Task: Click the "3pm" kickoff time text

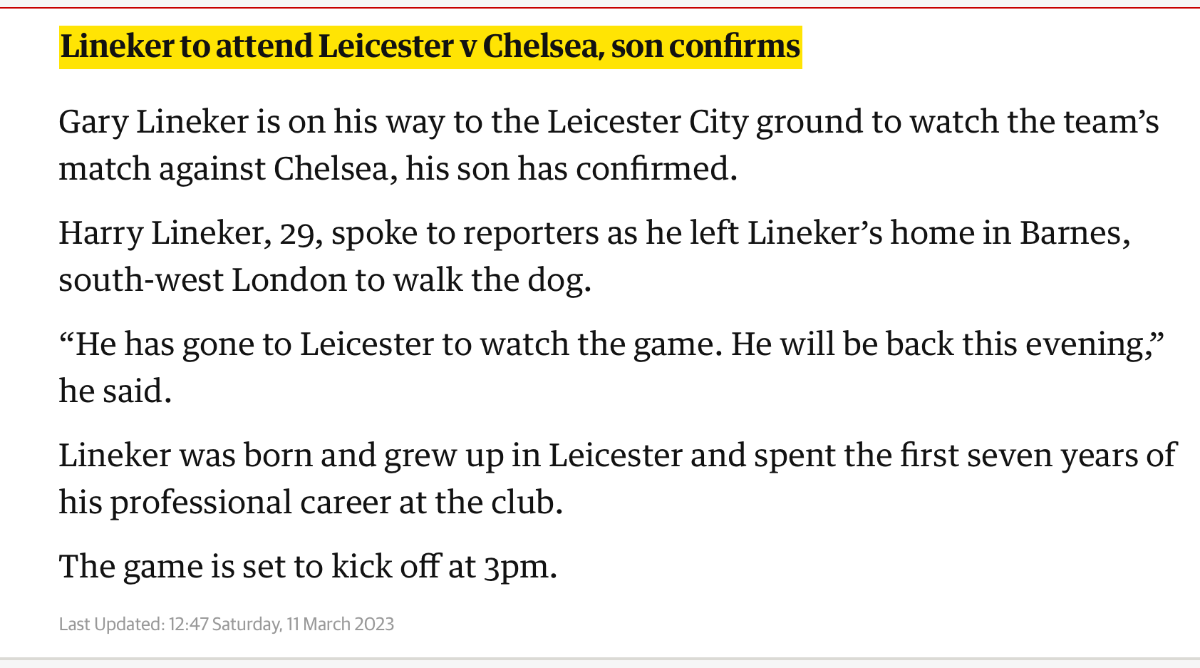Action: [519, 566]
